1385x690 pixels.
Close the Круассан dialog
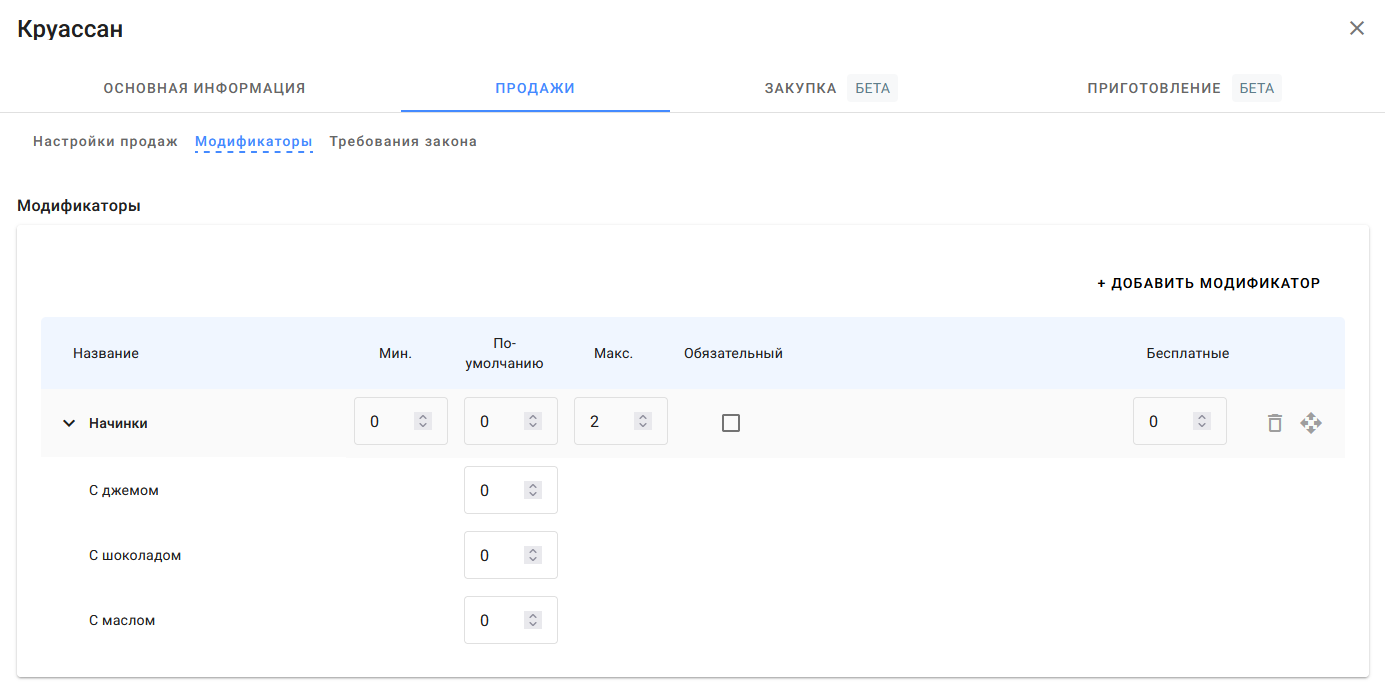pos(1356,28)
